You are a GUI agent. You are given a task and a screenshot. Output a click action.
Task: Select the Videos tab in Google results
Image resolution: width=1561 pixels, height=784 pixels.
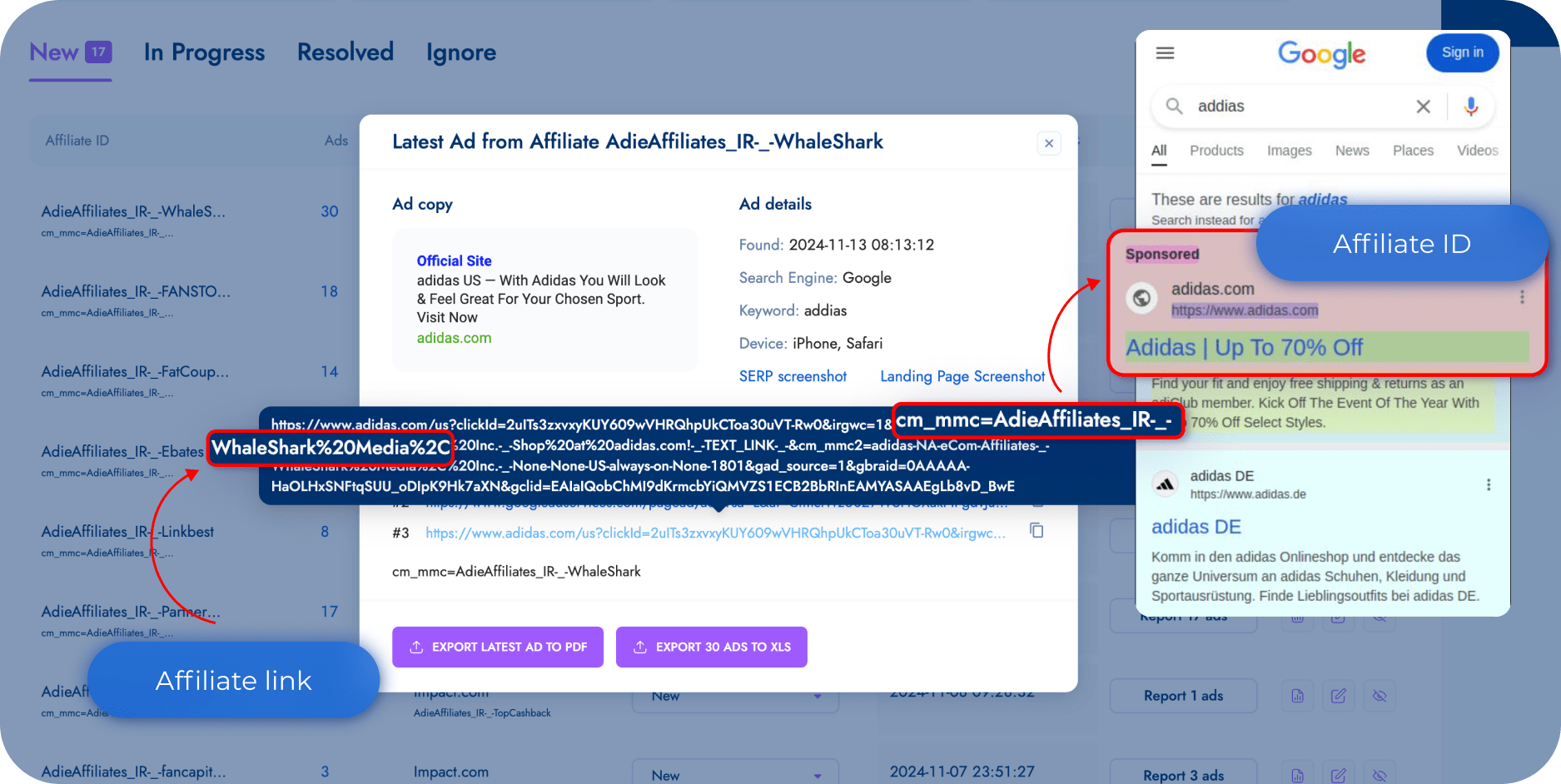[1477, 151]
